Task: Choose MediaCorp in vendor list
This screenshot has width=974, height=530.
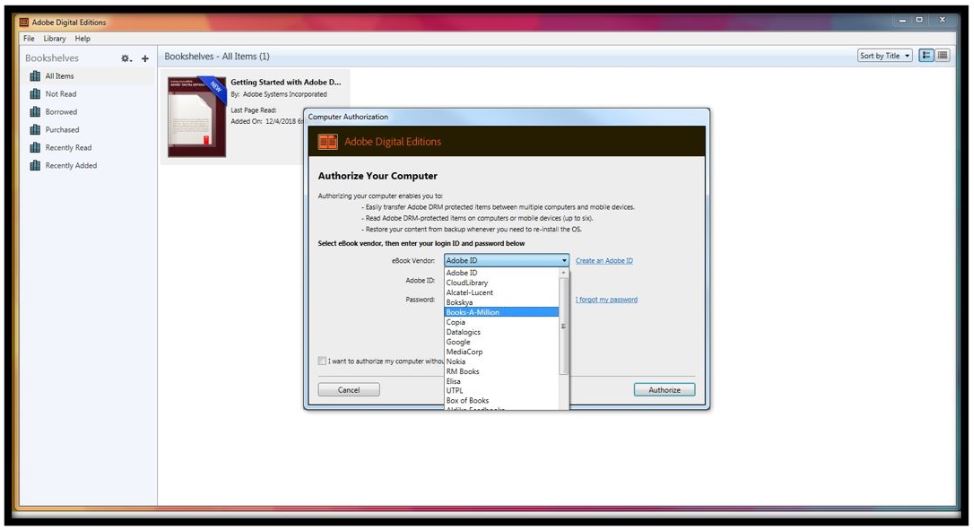Action: [502, 352]
